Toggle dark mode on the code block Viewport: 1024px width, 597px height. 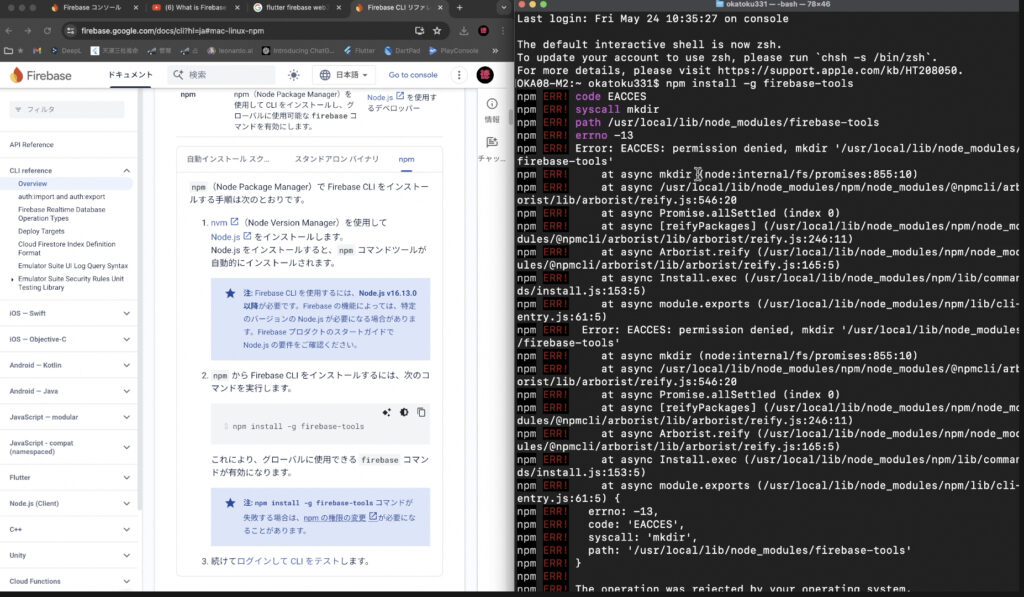[404, 412]
